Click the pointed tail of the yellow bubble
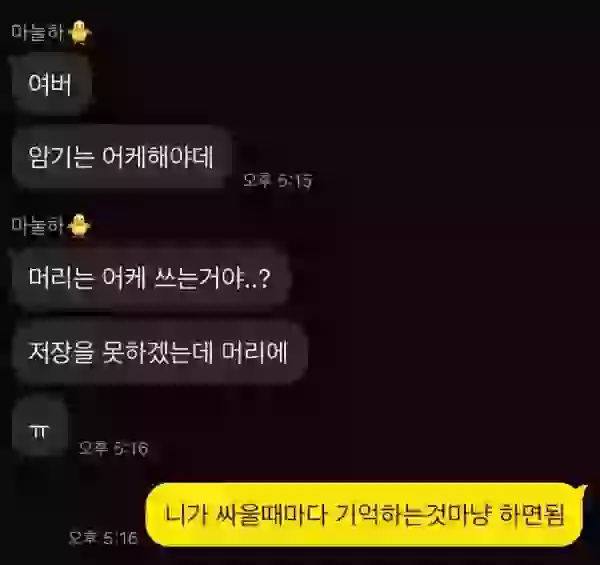600x565 pixels. 583,488
